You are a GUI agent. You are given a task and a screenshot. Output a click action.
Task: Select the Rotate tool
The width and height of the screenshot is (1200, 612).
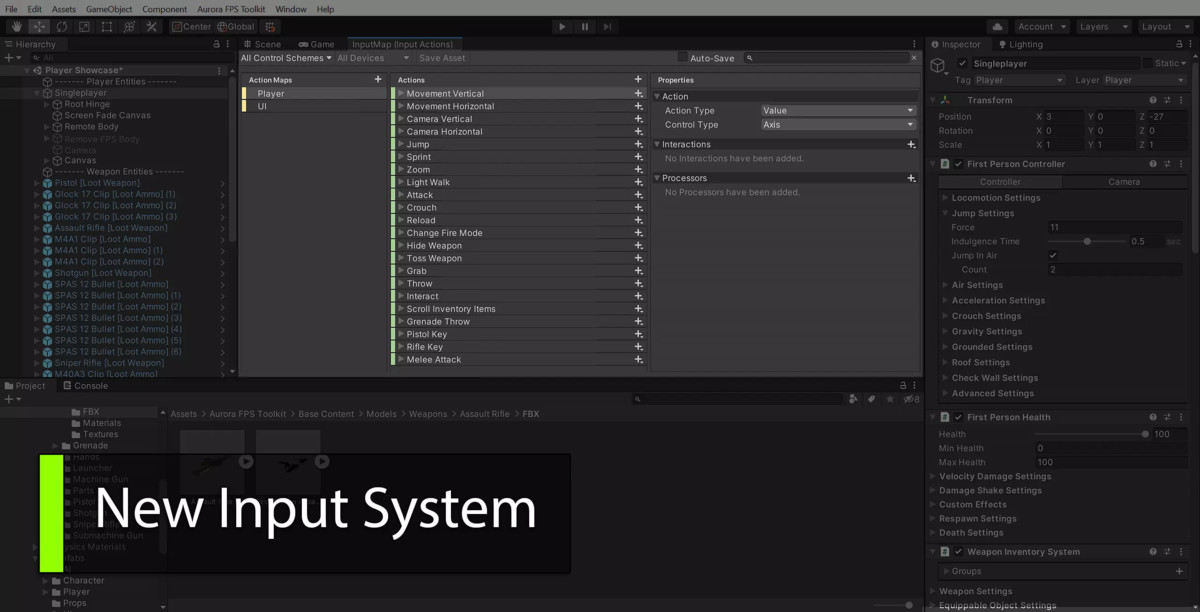pyautogui.click(x=60, y=26)
